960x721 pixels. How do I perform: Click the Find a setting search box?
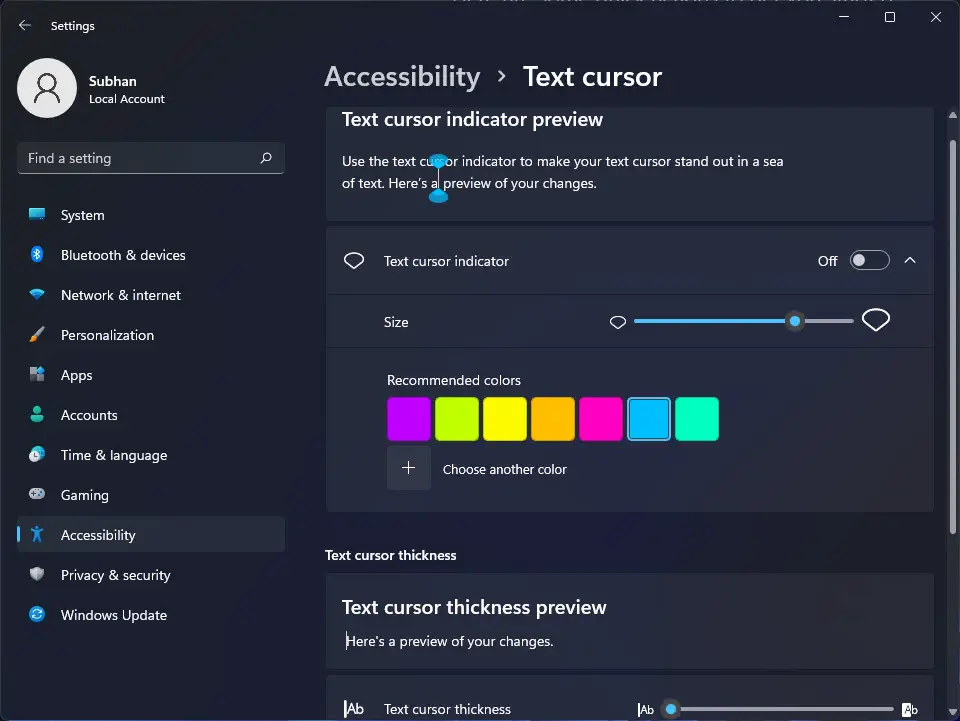point(140,158)
